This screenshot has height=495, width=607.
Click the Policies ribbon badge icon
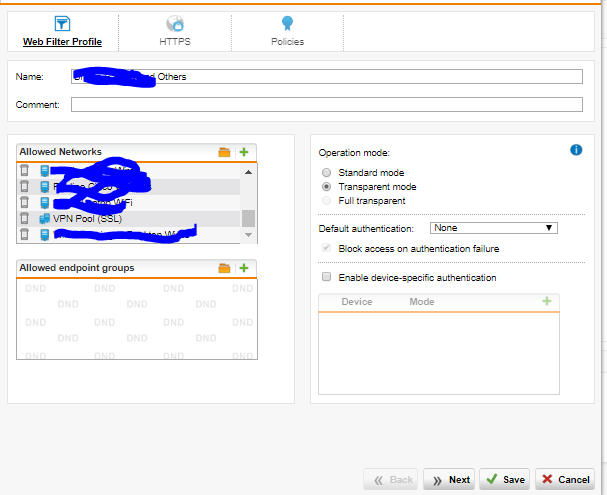287,23
